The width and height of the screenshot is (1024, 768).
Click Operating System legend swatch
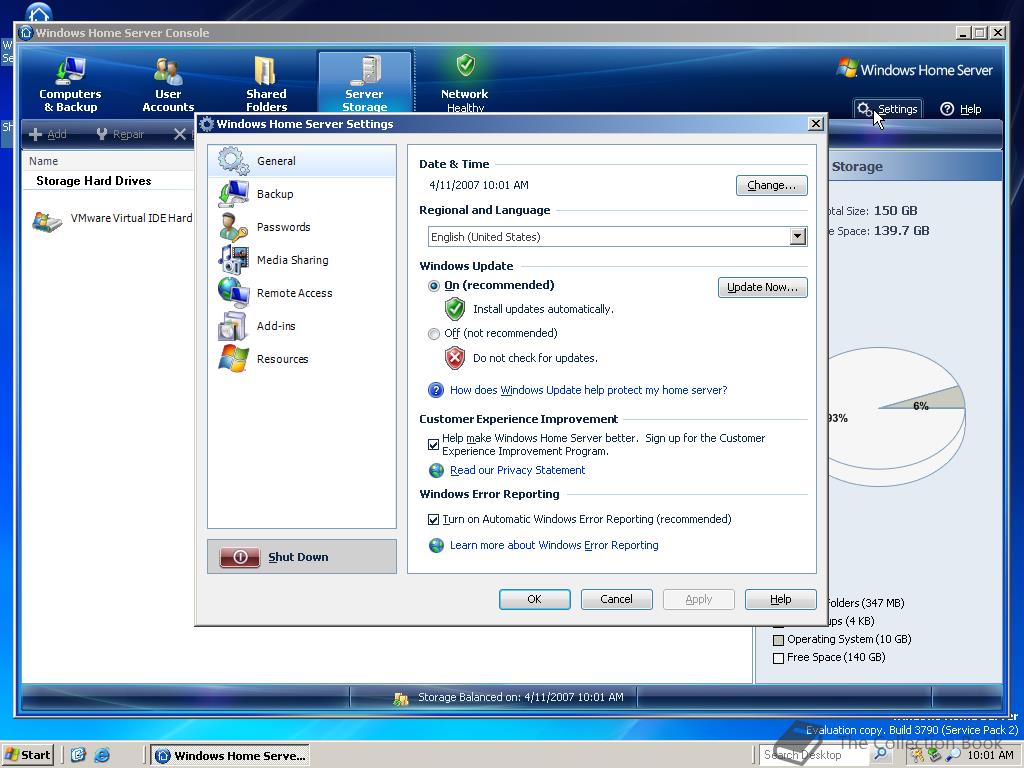coord(778,640)
